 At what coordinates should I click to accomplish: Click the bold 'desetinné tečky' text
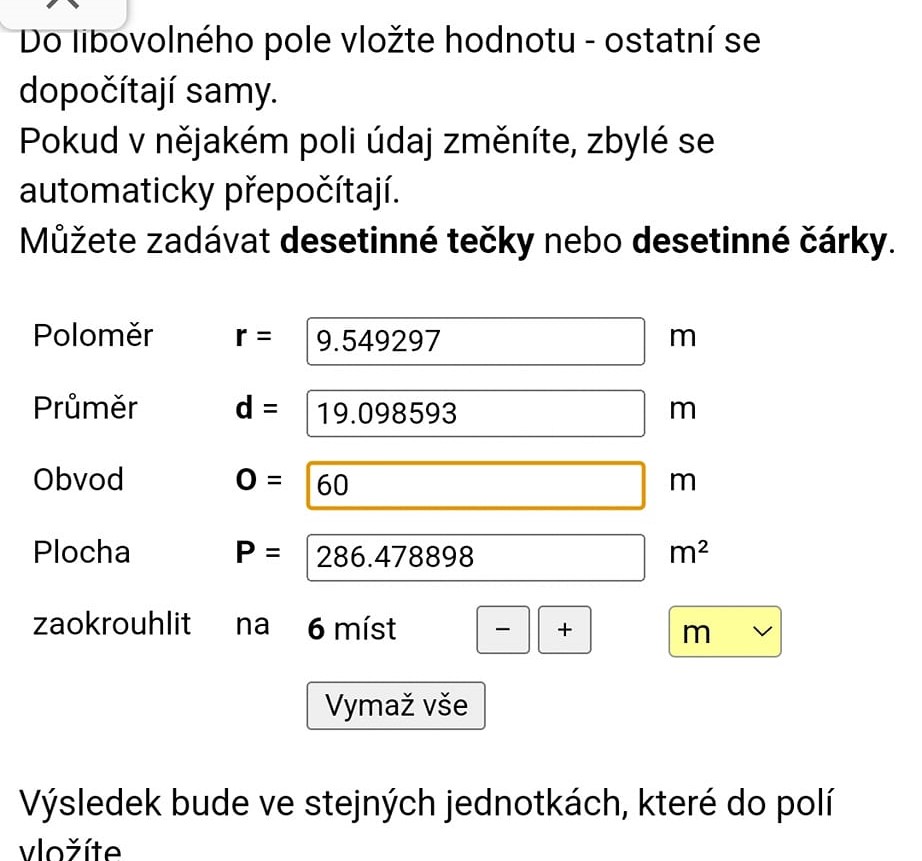(409, 243)
